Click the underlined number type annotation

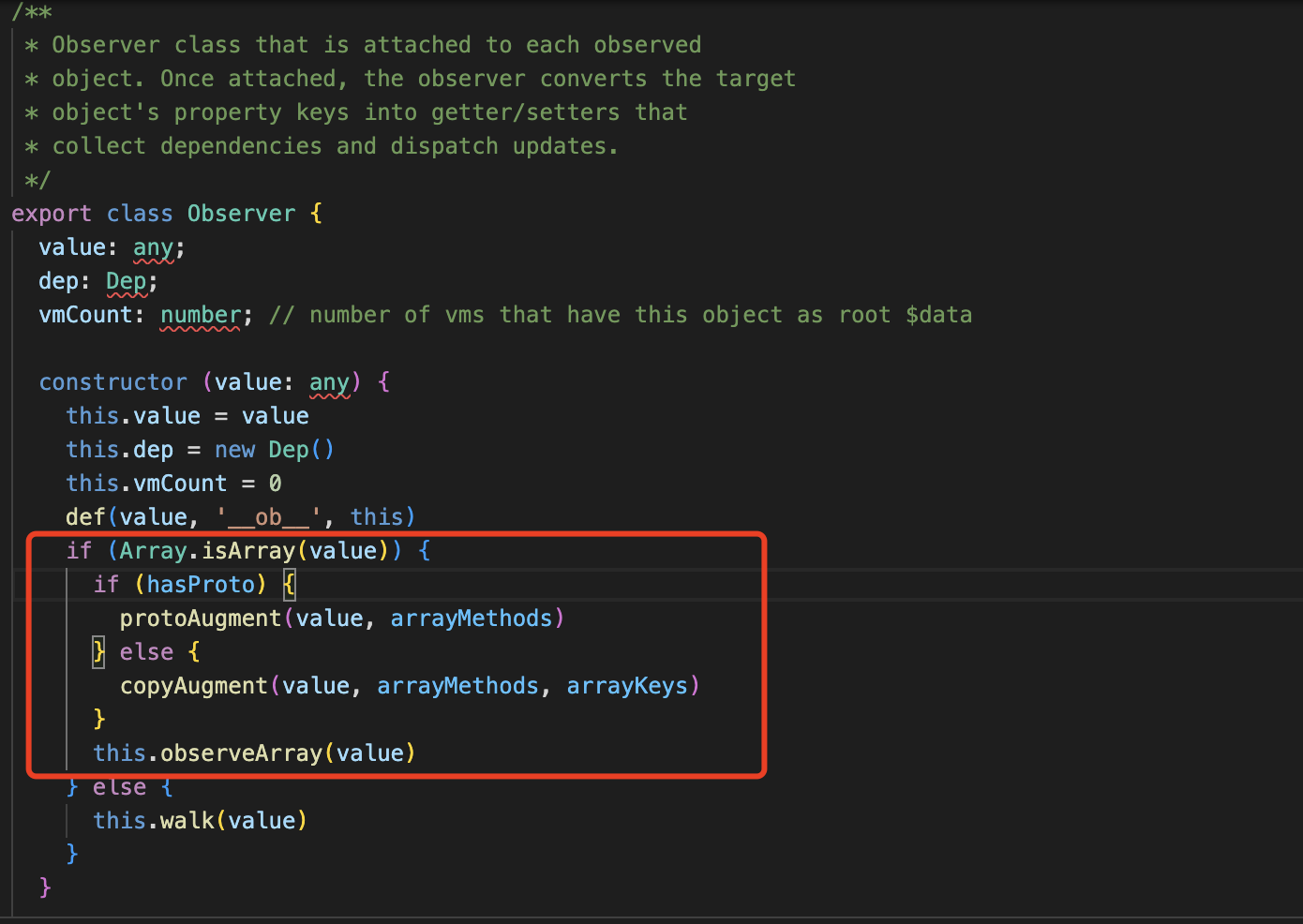[x=201, y=315]
